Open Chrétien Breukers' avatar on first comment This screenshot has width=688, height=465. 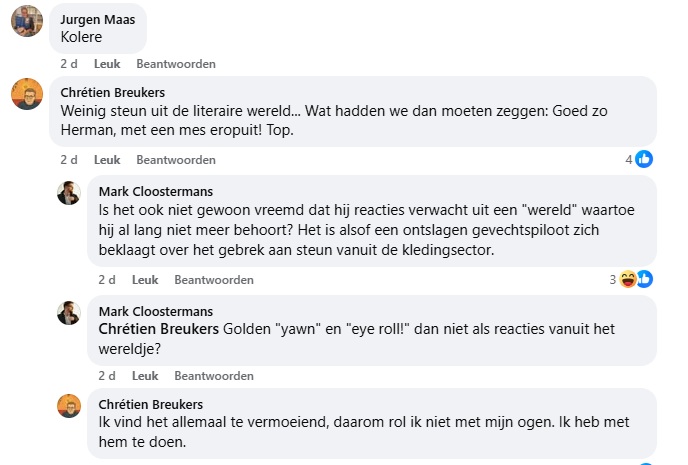tap(26, 94)
